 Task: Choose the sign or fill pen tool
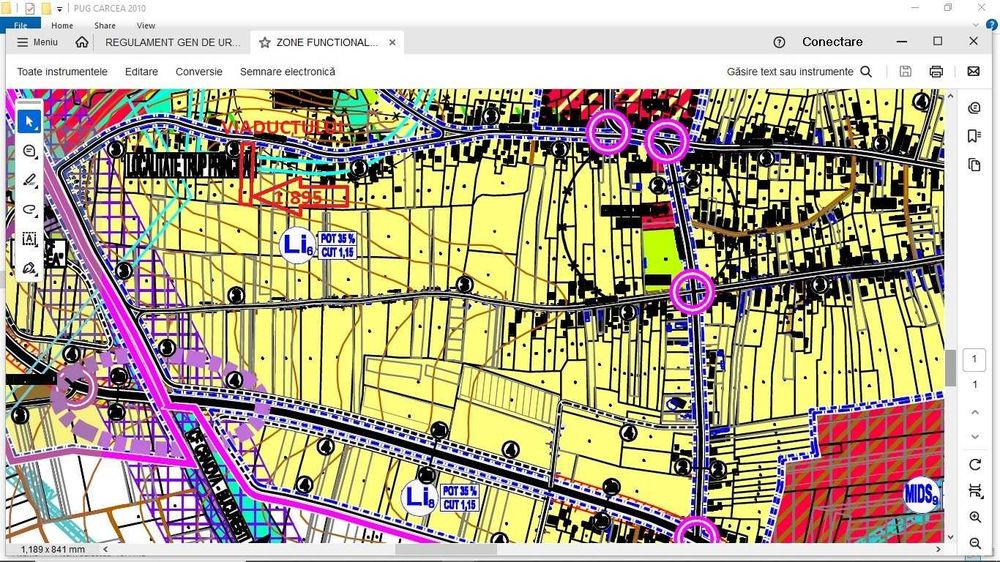pos(29,268)
